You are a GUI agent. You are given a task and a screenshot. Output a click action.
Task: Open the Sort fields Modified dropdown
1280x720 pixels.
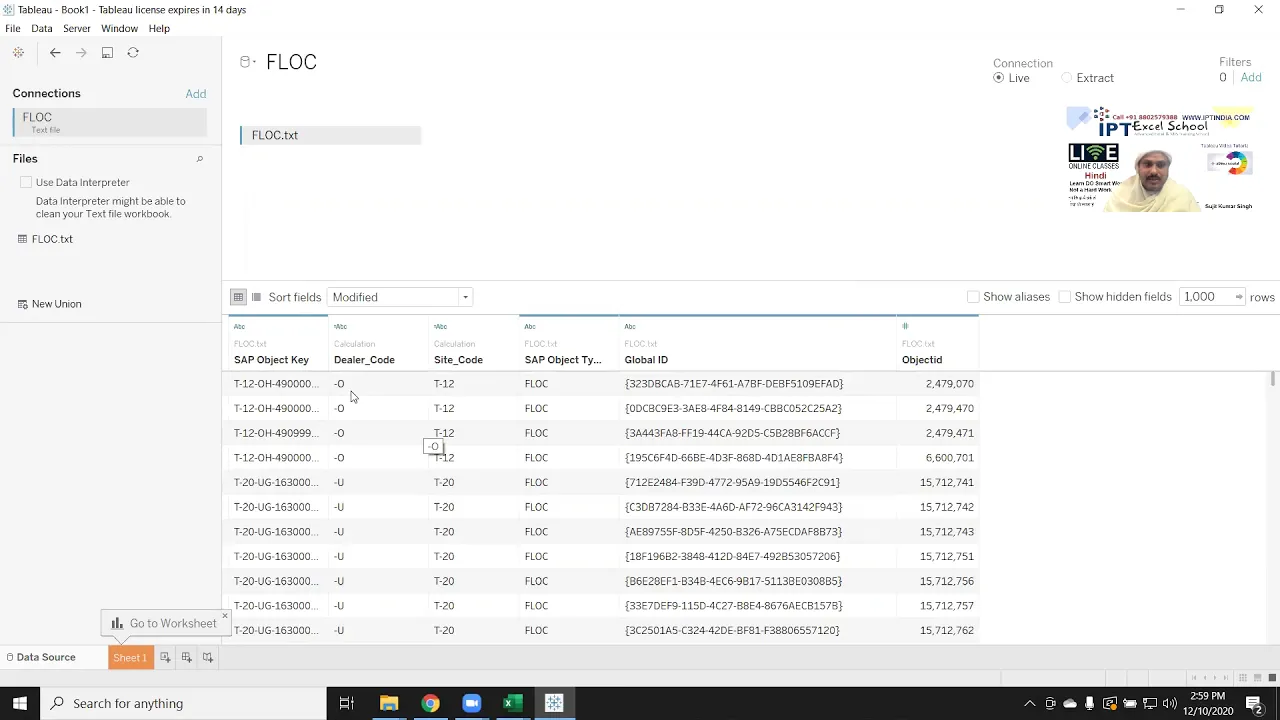click(x=400, y=297)
